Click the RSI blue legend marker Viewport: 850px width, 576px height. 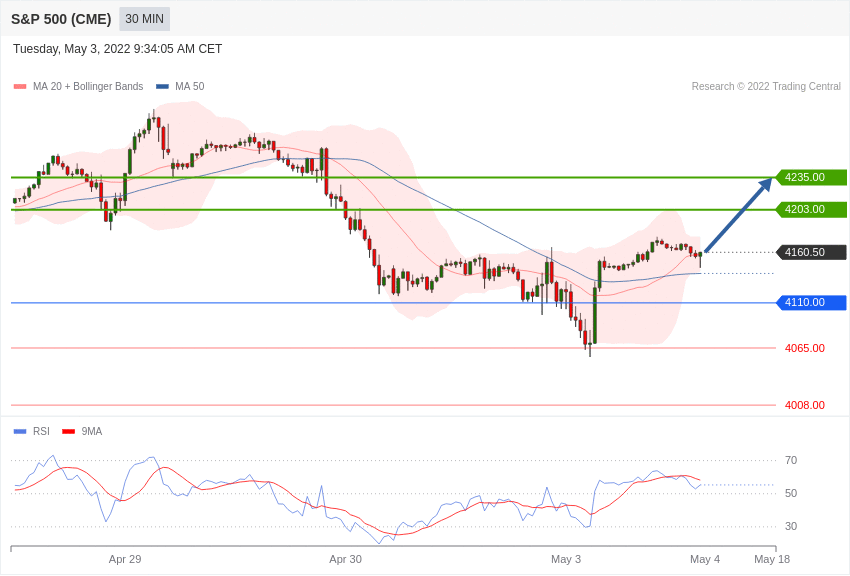[20, 432]
